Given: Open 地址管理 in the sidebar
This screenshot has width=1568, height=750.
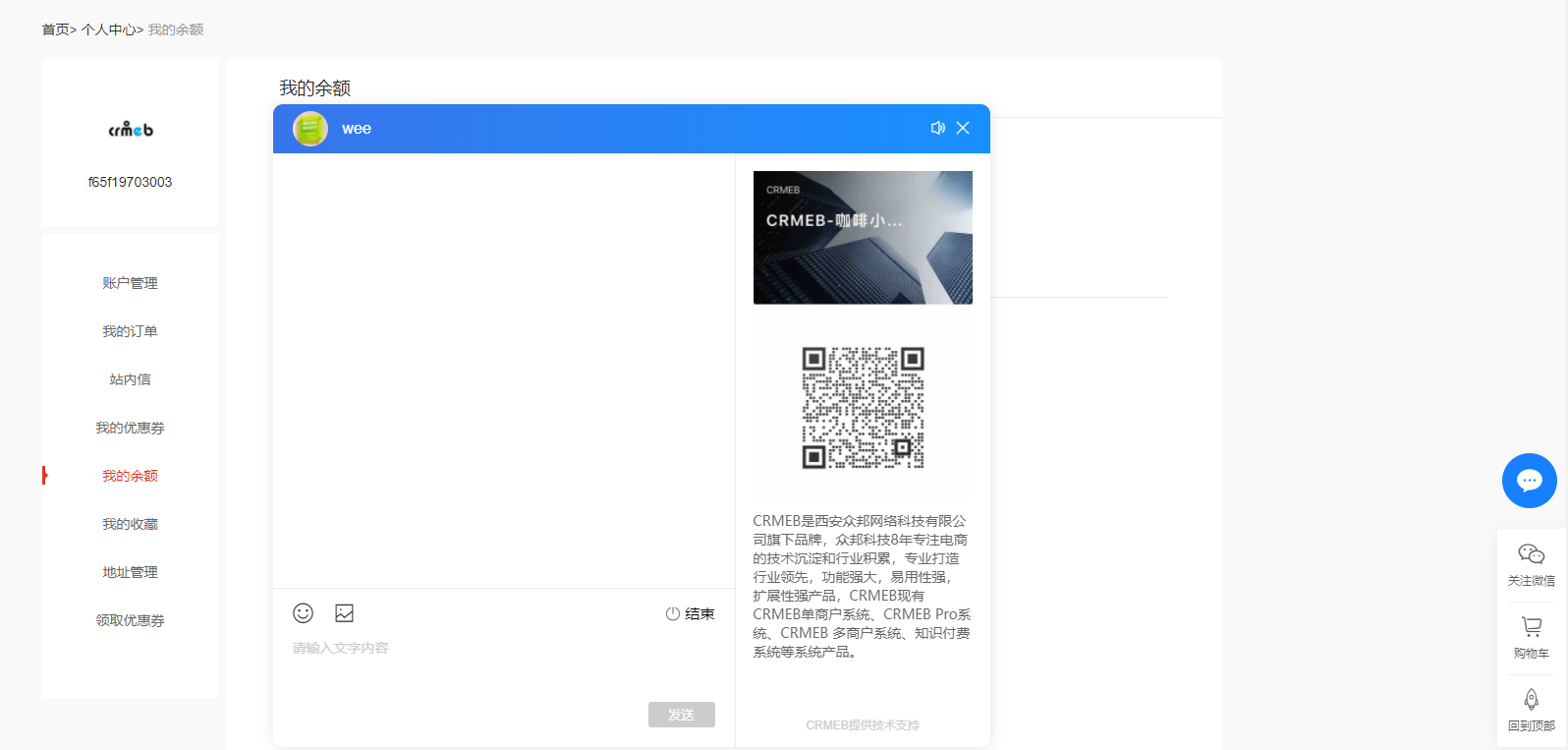Looking at the screenshot, I should 130,572.
